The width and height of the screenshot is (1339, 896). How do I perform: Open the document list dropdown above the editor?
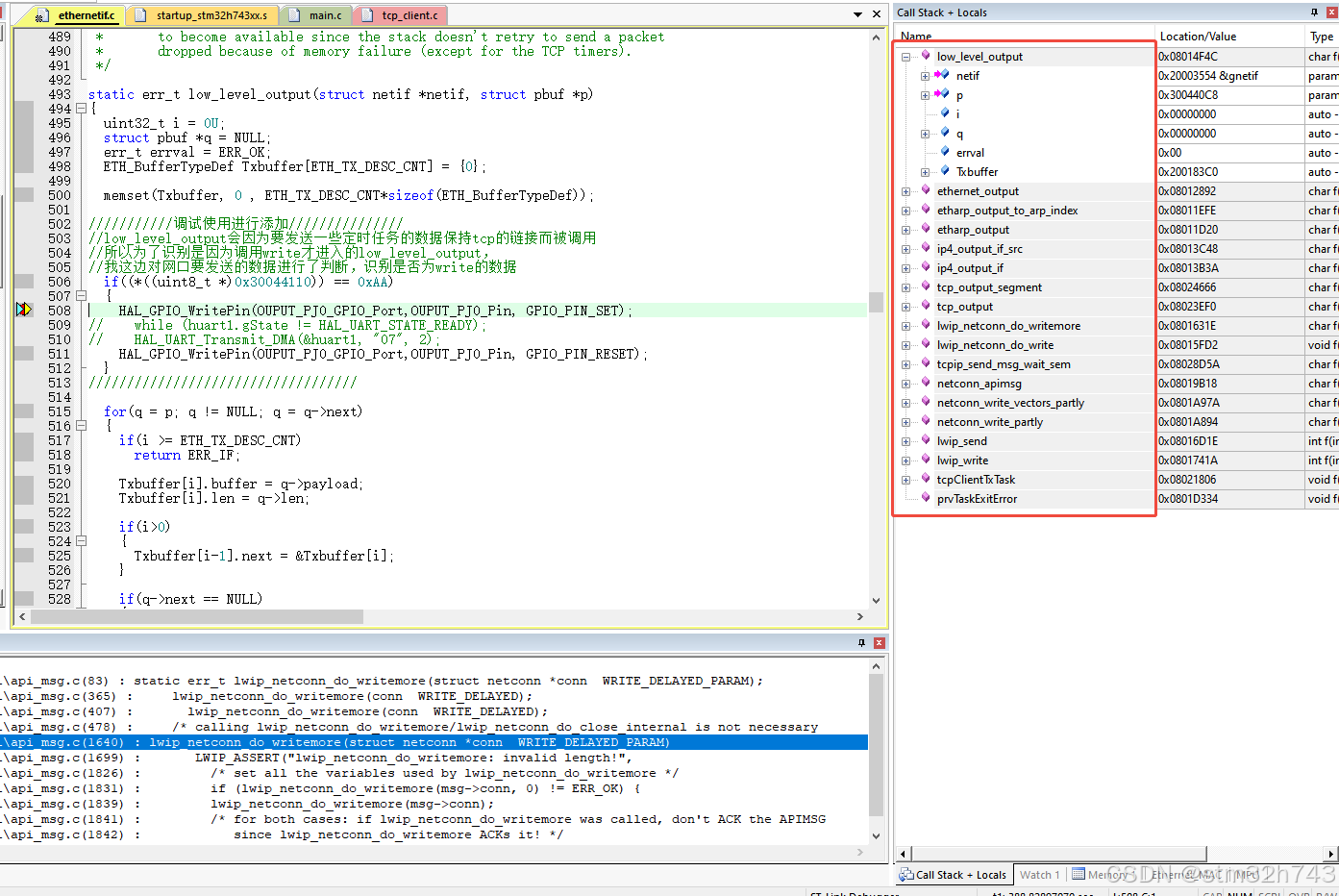[856, 13]
